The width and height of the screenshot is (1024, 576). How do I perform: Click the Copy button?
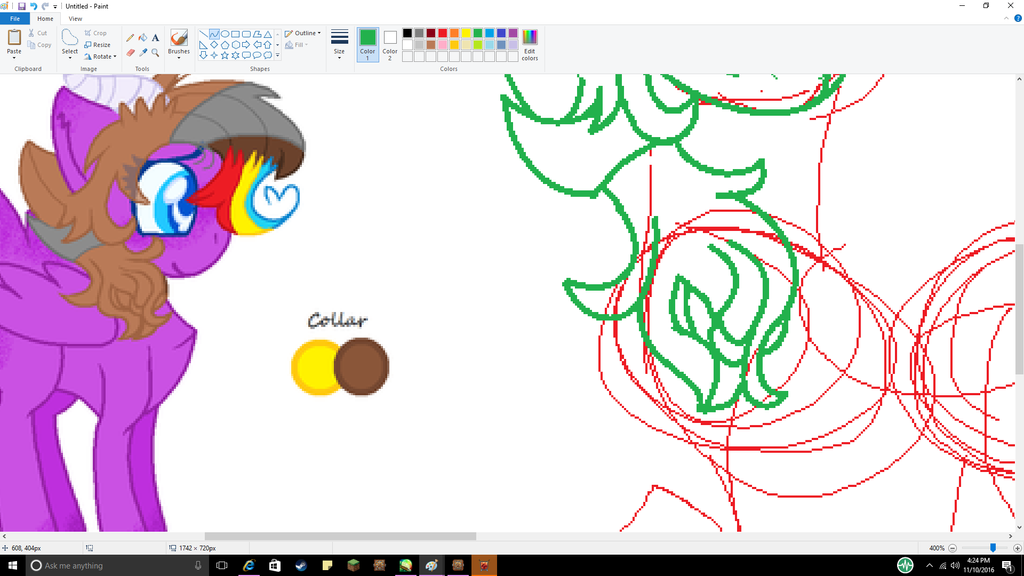pos(39,45)
